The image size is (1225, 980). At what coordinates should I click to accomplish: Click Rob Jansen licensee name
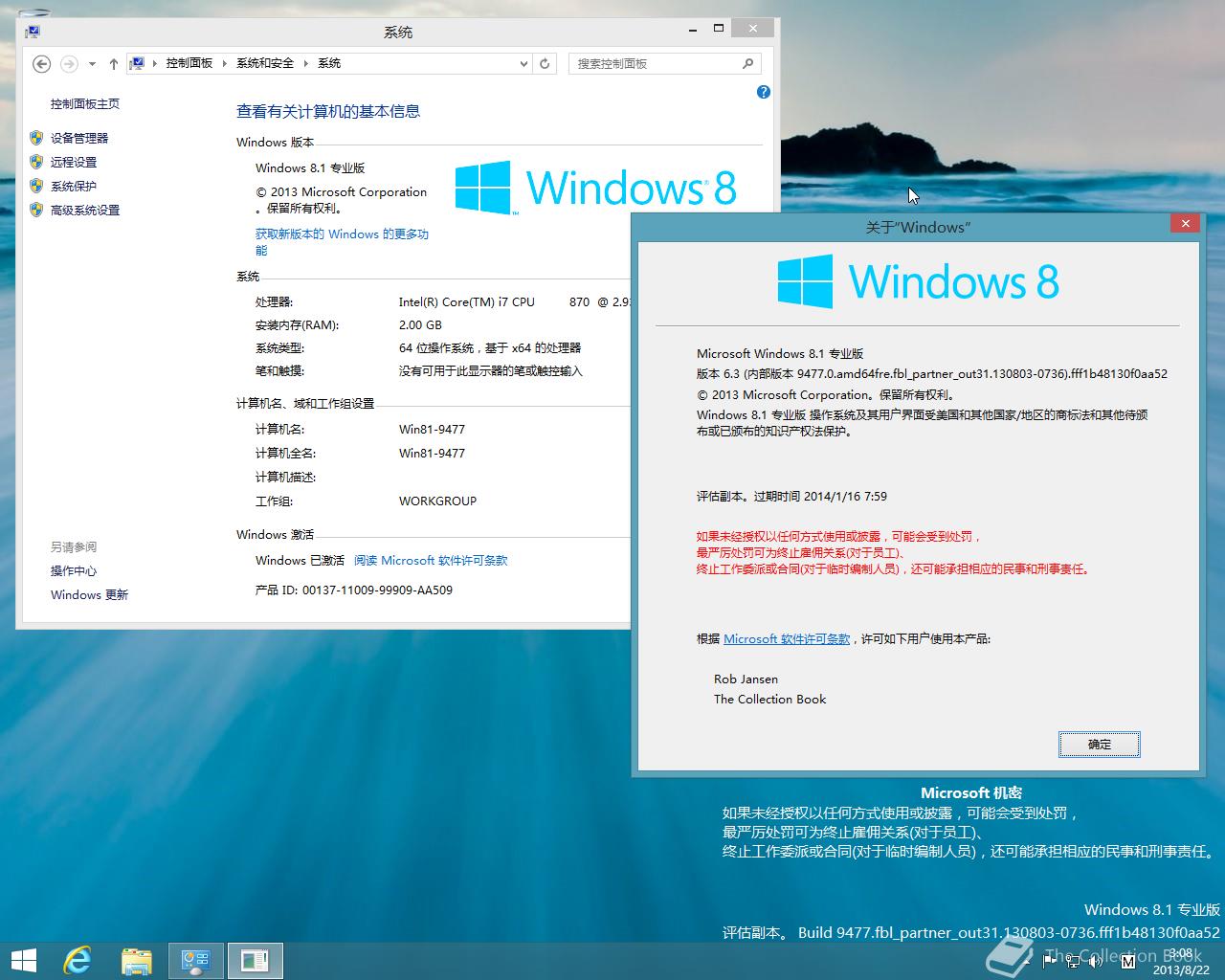746,679
